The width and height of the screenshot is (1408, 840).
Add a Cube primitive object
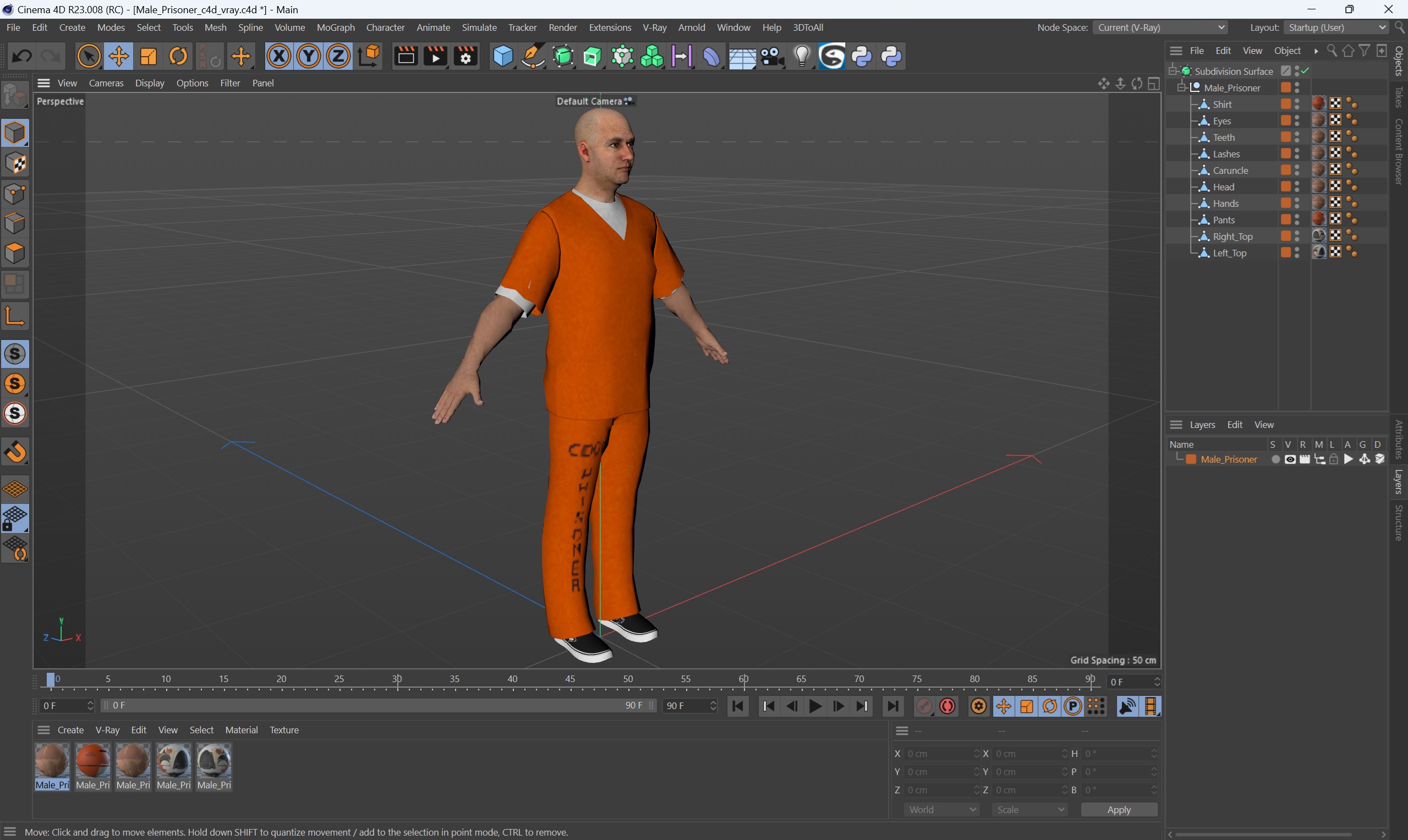(x=502, y=56)
